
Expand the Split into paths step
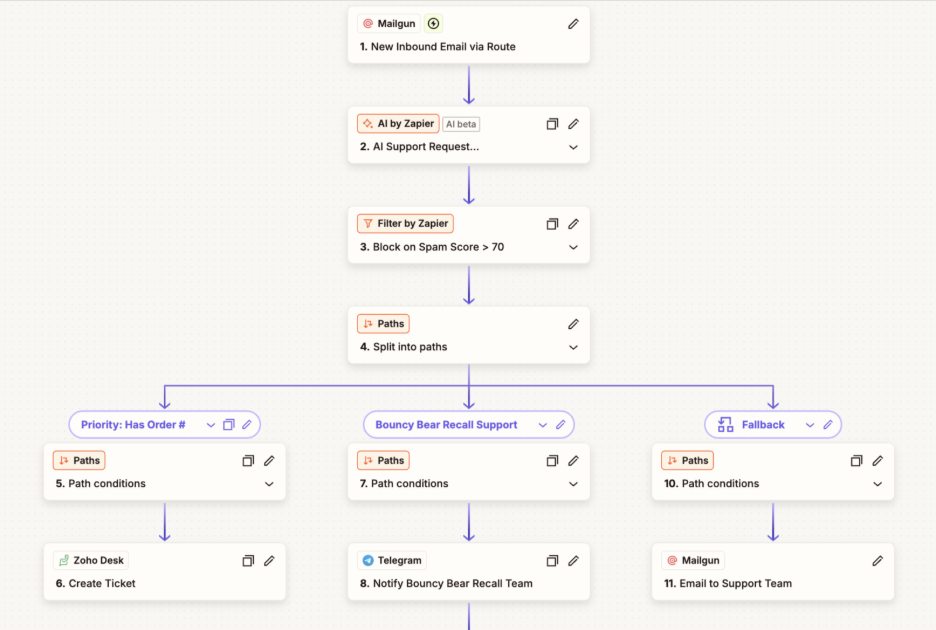click(573, 347)
